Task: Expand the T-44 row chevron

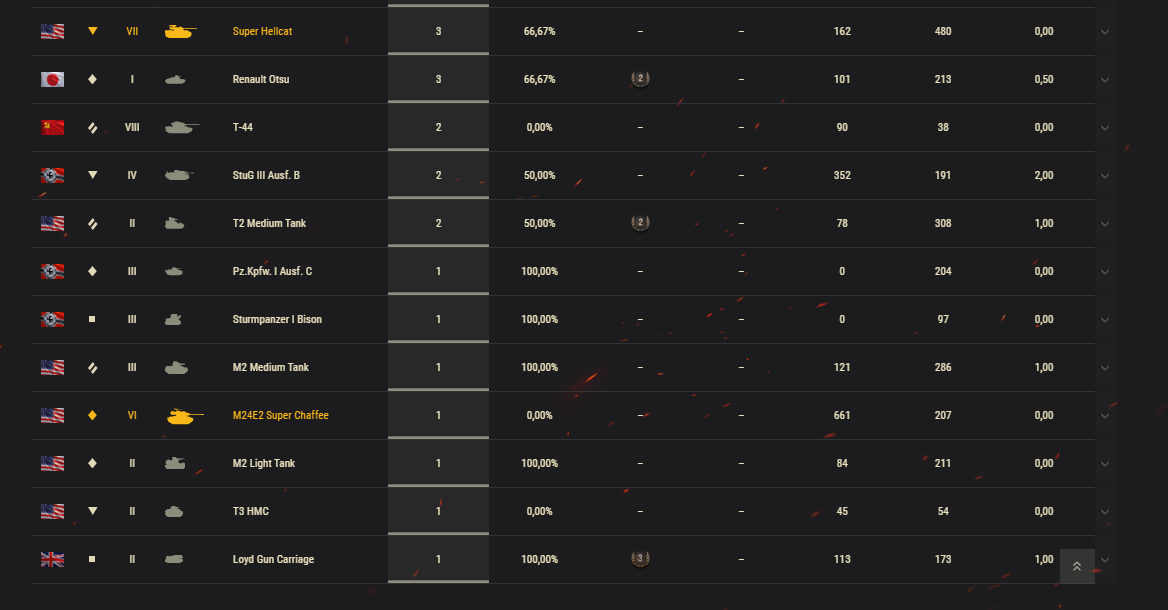Action: pos(1105,128)
